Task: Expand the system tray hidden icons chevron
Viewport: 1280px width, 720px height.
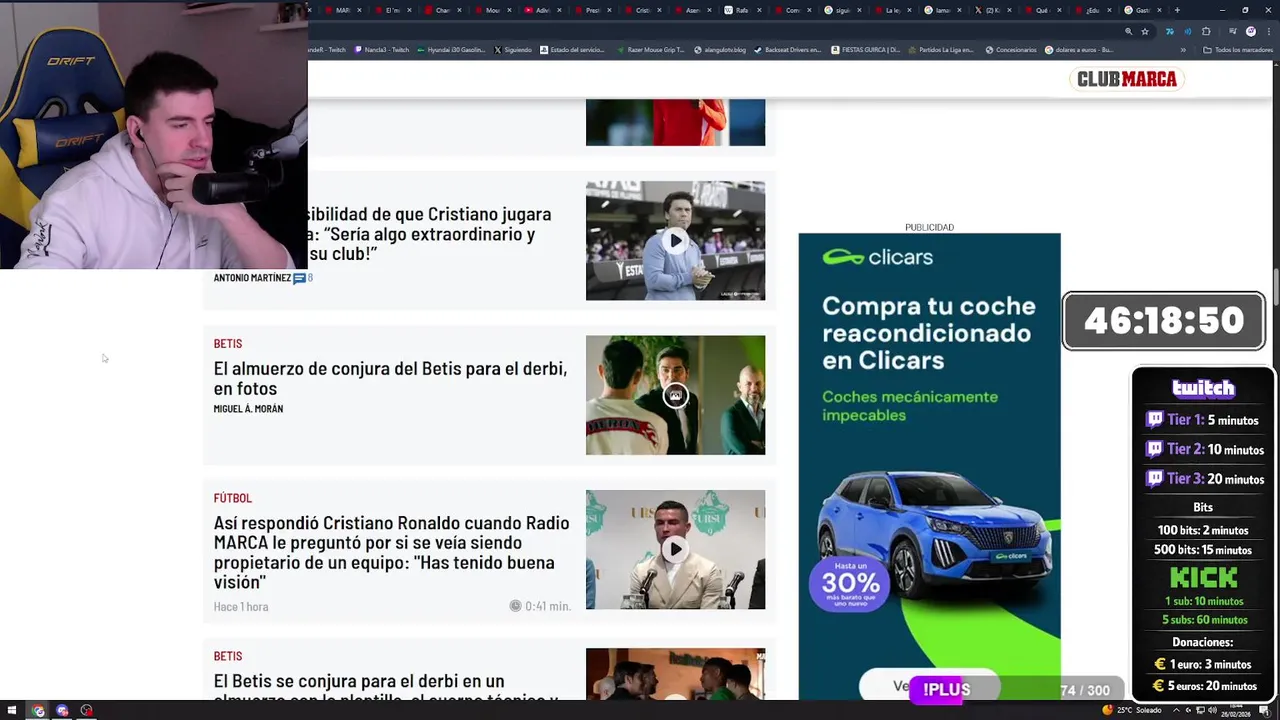Action: (1175, 711)
